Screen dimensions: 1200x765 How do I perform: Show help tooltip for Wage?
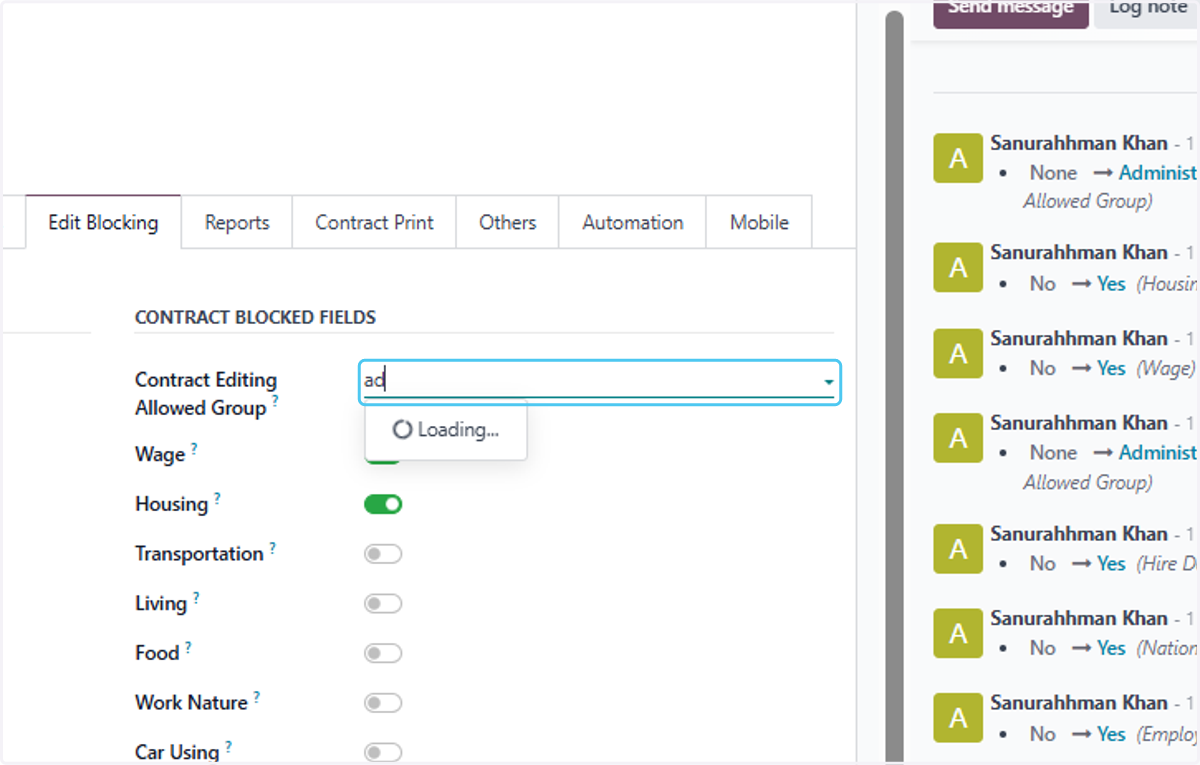click(194, 449)
